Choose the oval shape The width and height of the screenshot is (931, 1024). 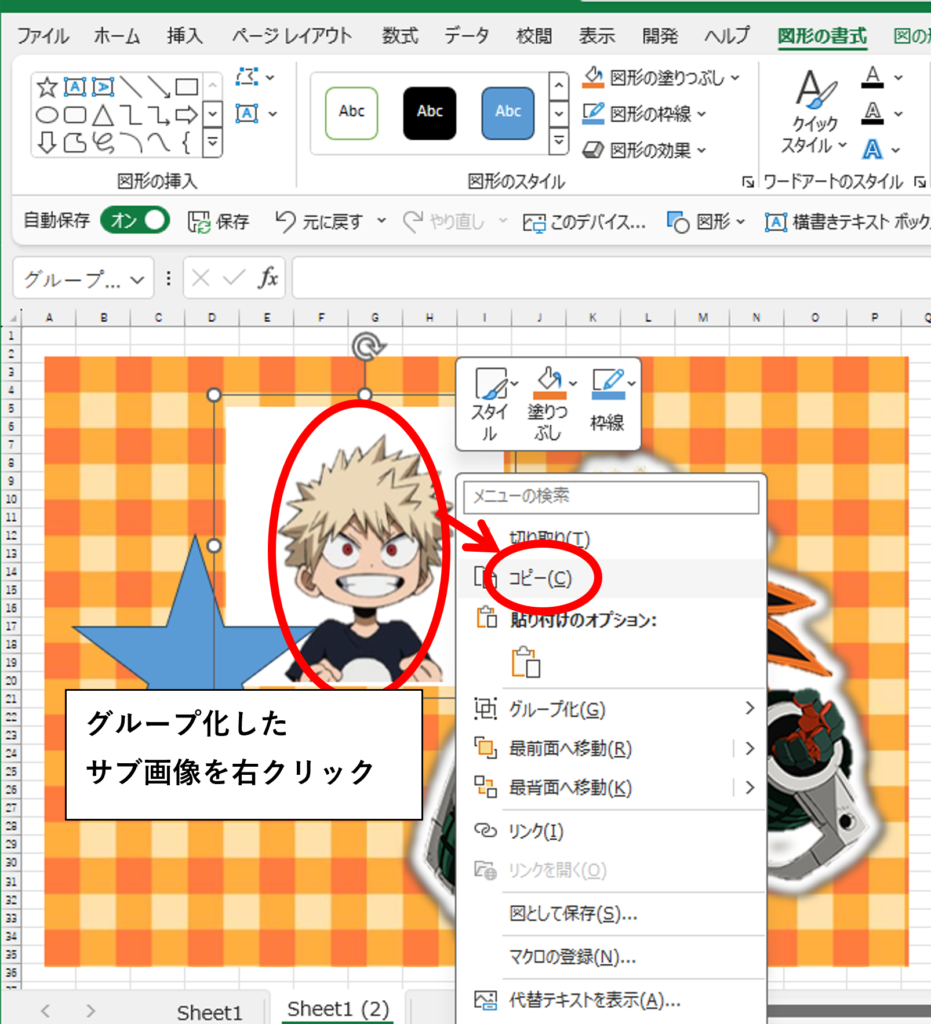point(47,115)
